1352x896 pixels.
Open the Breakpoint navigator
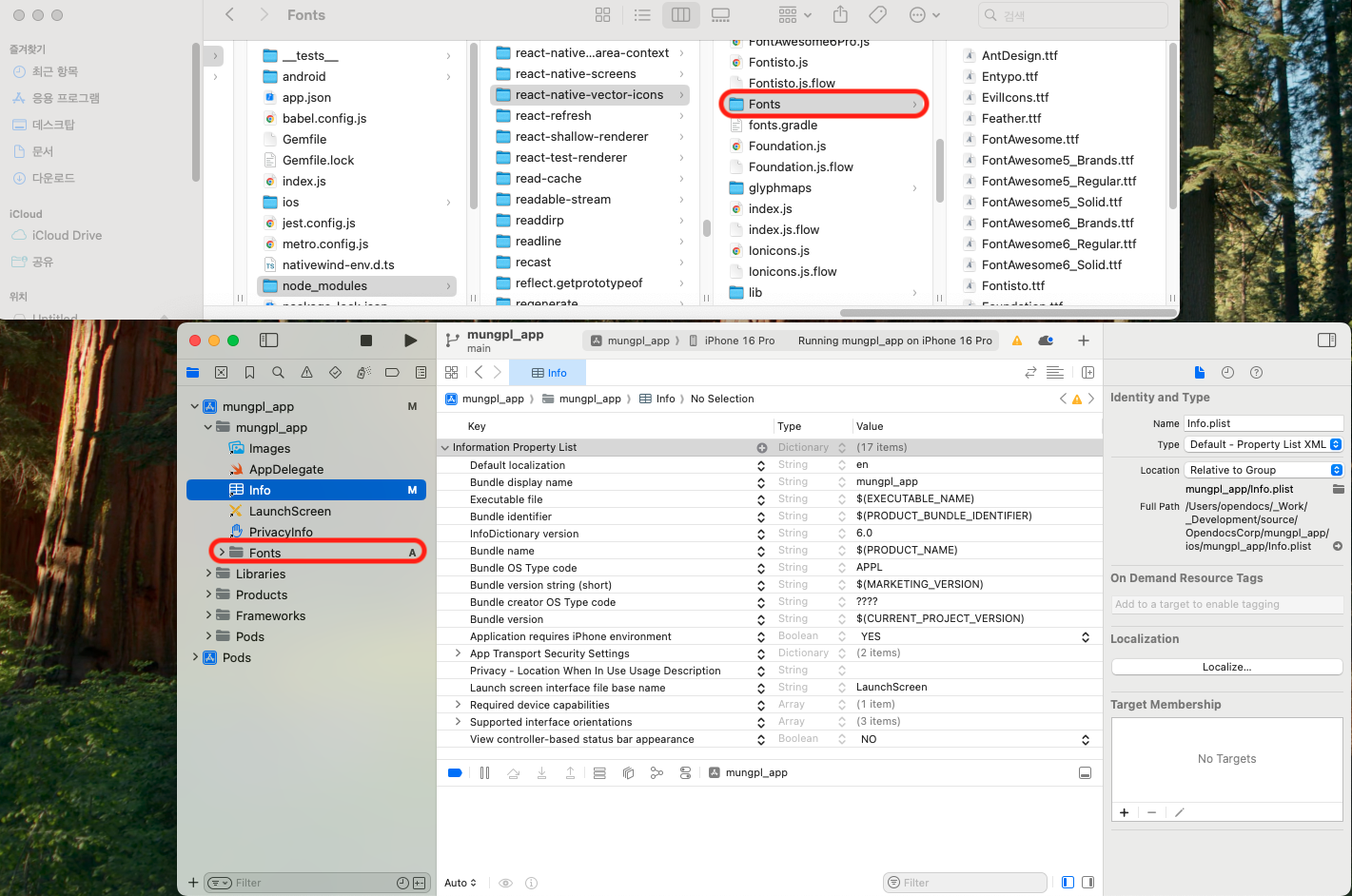392,373
